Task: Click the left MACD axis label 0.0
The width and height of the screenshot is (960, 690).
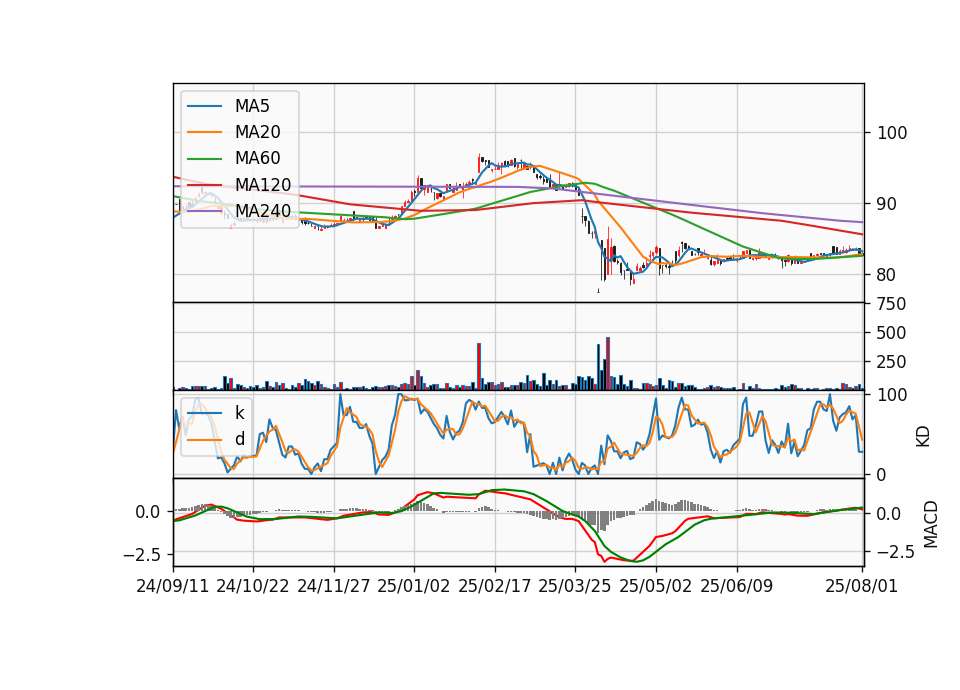Action: coord(148,512)
